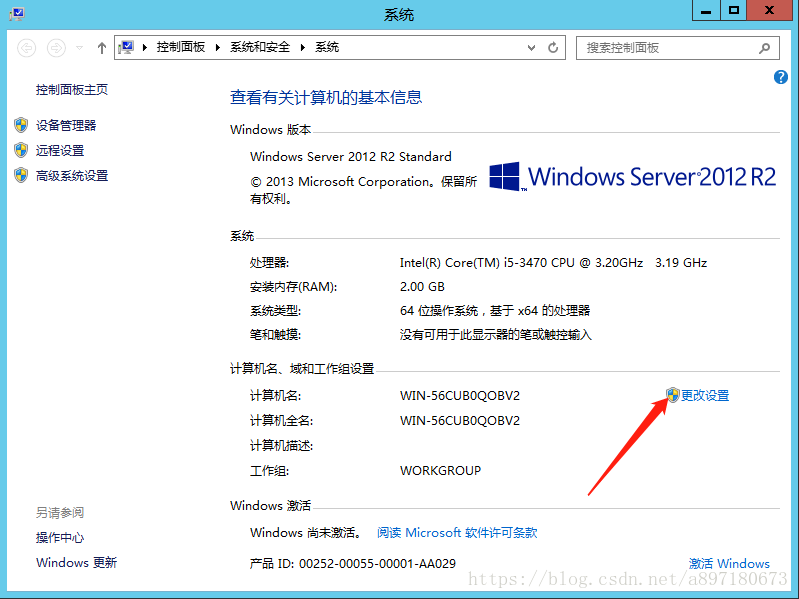Screen dimensions: 799x599
Task: Click the computer icon in address bar
Action: coord(126,47)
